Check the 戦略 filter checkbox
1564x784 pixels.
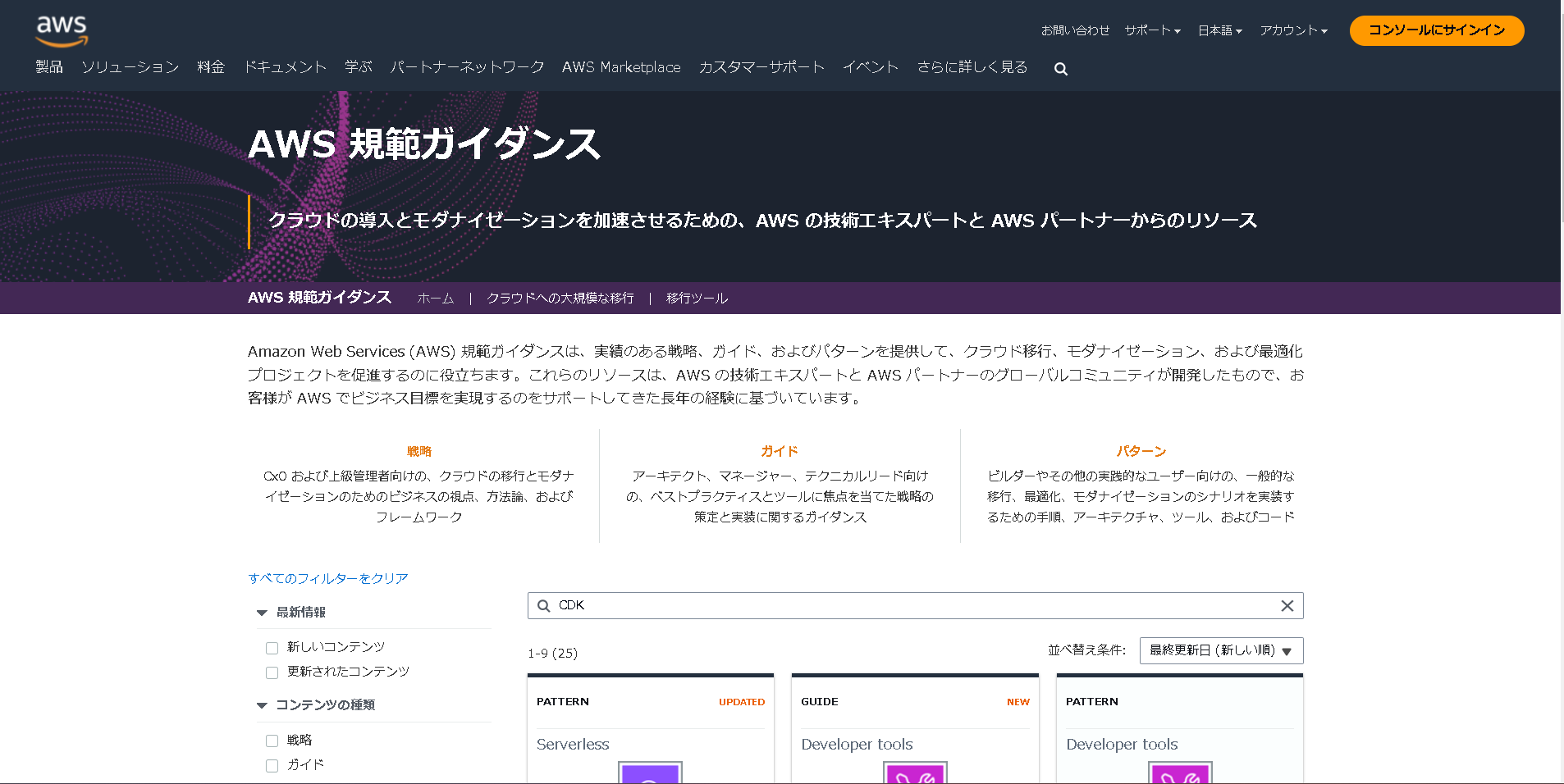pyautogui.click(x=272, y=741)
